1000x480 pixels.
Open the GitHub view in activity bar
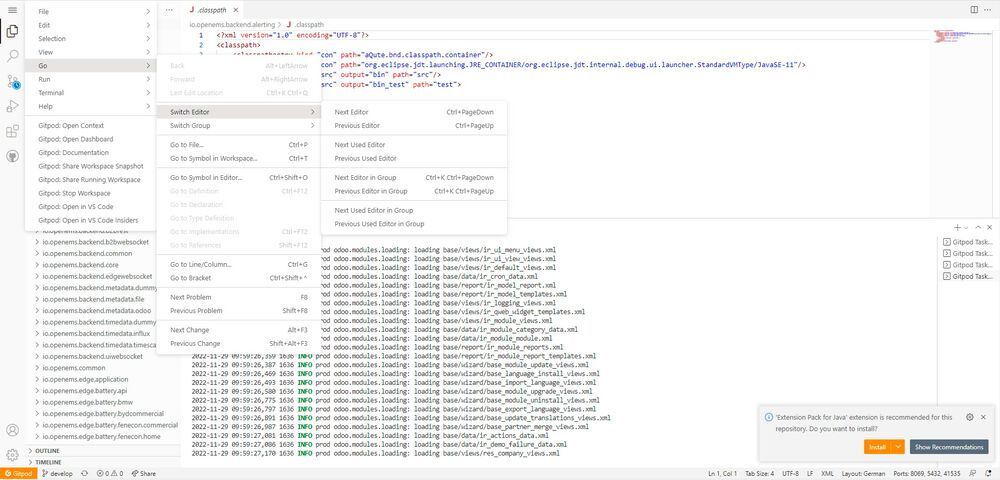click(x=13, y=156)
